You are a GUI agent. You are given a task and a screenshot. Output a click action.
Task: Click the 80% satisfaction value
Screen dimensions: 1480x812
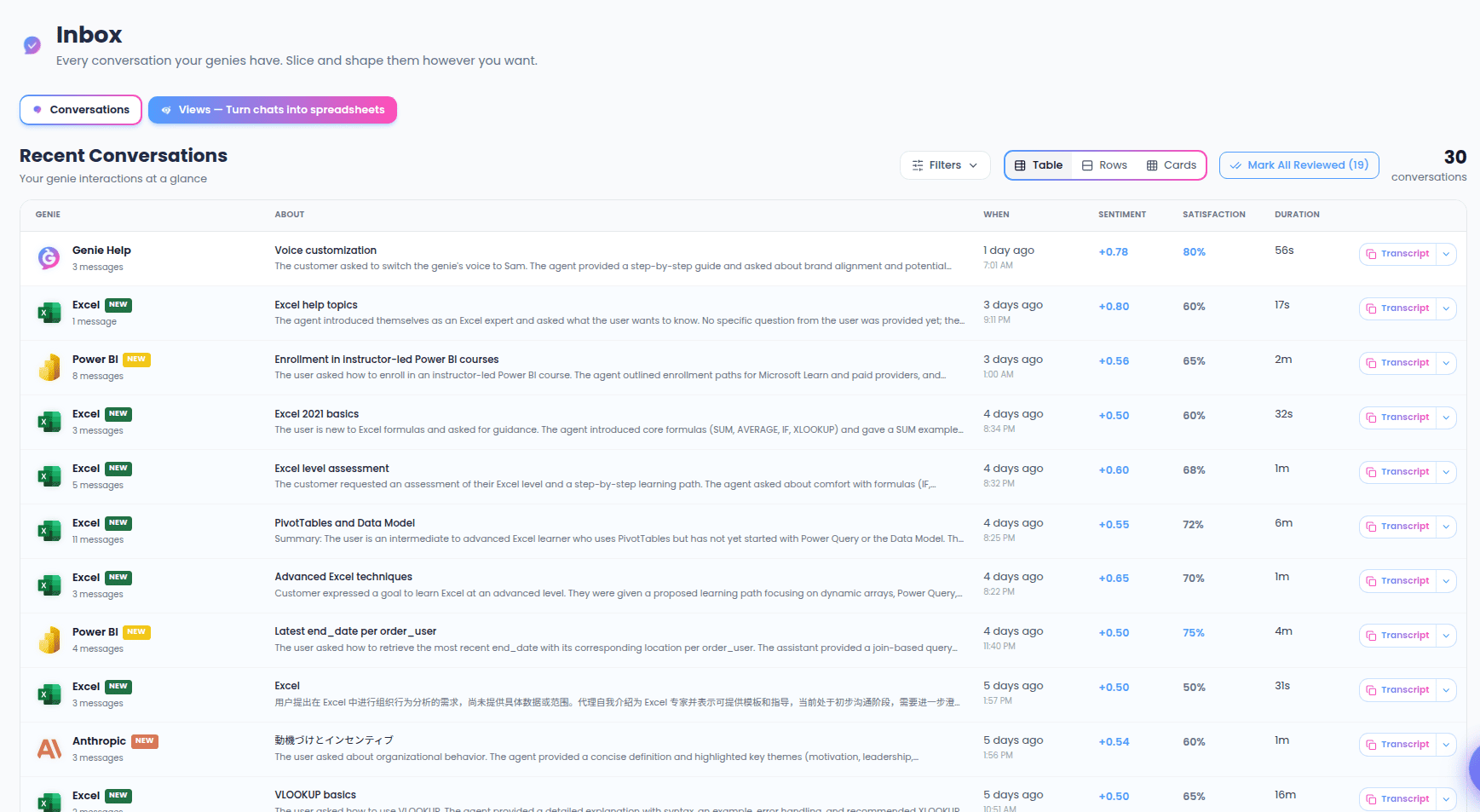pos(1195,252)
